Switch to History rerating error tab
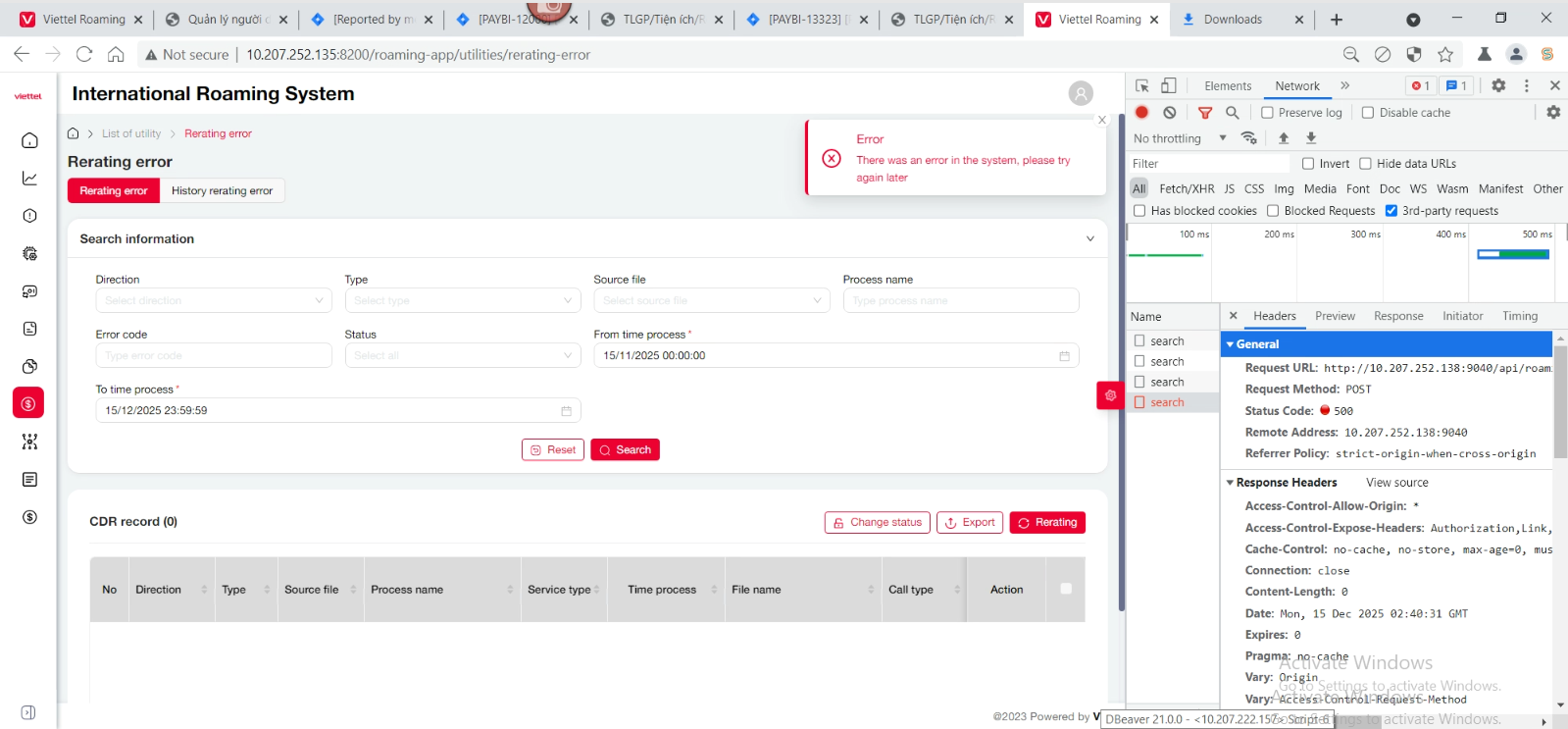The image size is (1568, 729). pos(222,190)
